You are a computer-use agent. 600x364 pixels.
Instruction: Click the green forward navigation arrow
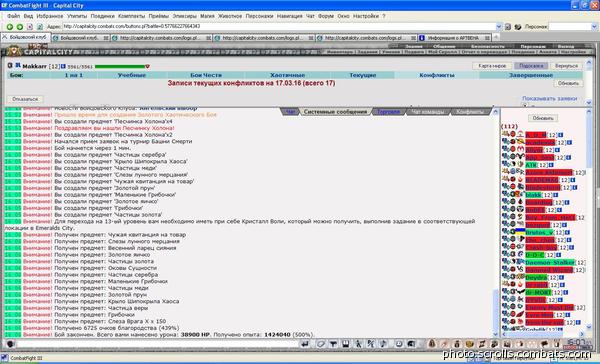pyautogui.click(x=20, y=27)
